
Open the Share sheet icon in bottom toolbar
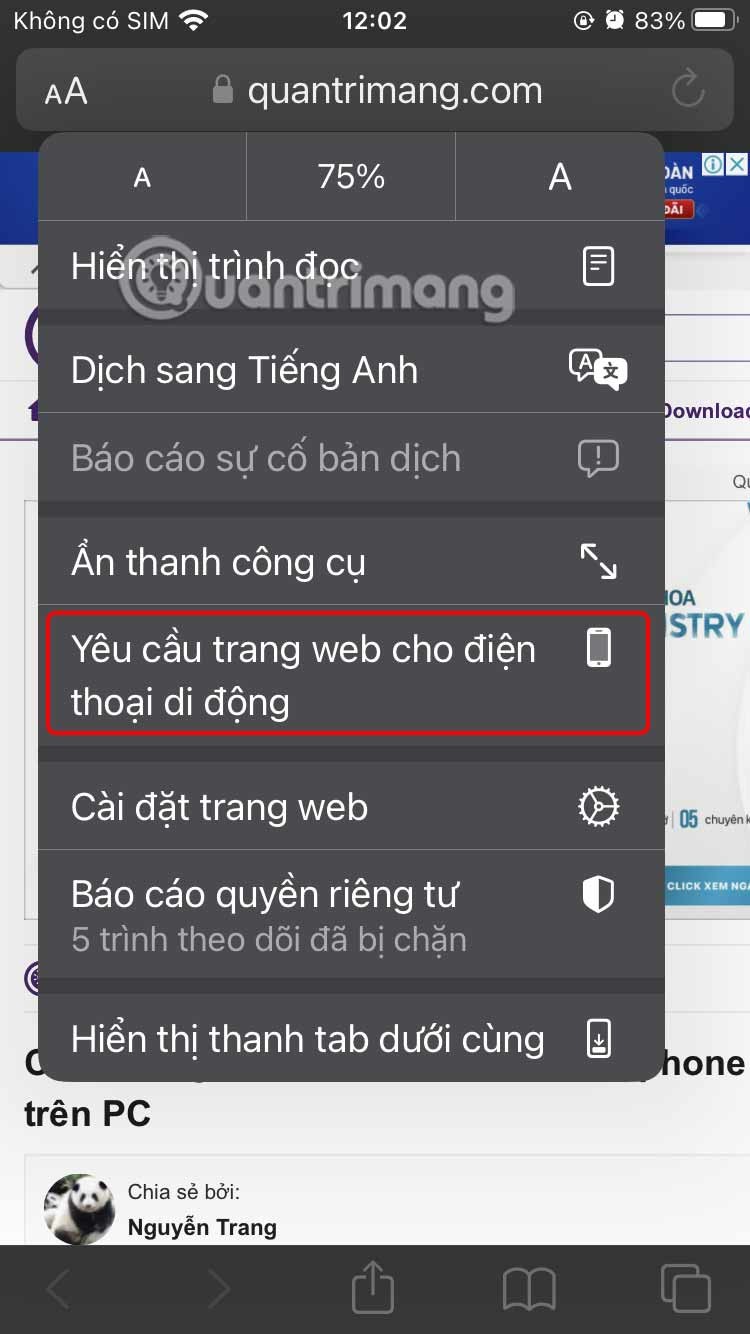coord(373,1287)
